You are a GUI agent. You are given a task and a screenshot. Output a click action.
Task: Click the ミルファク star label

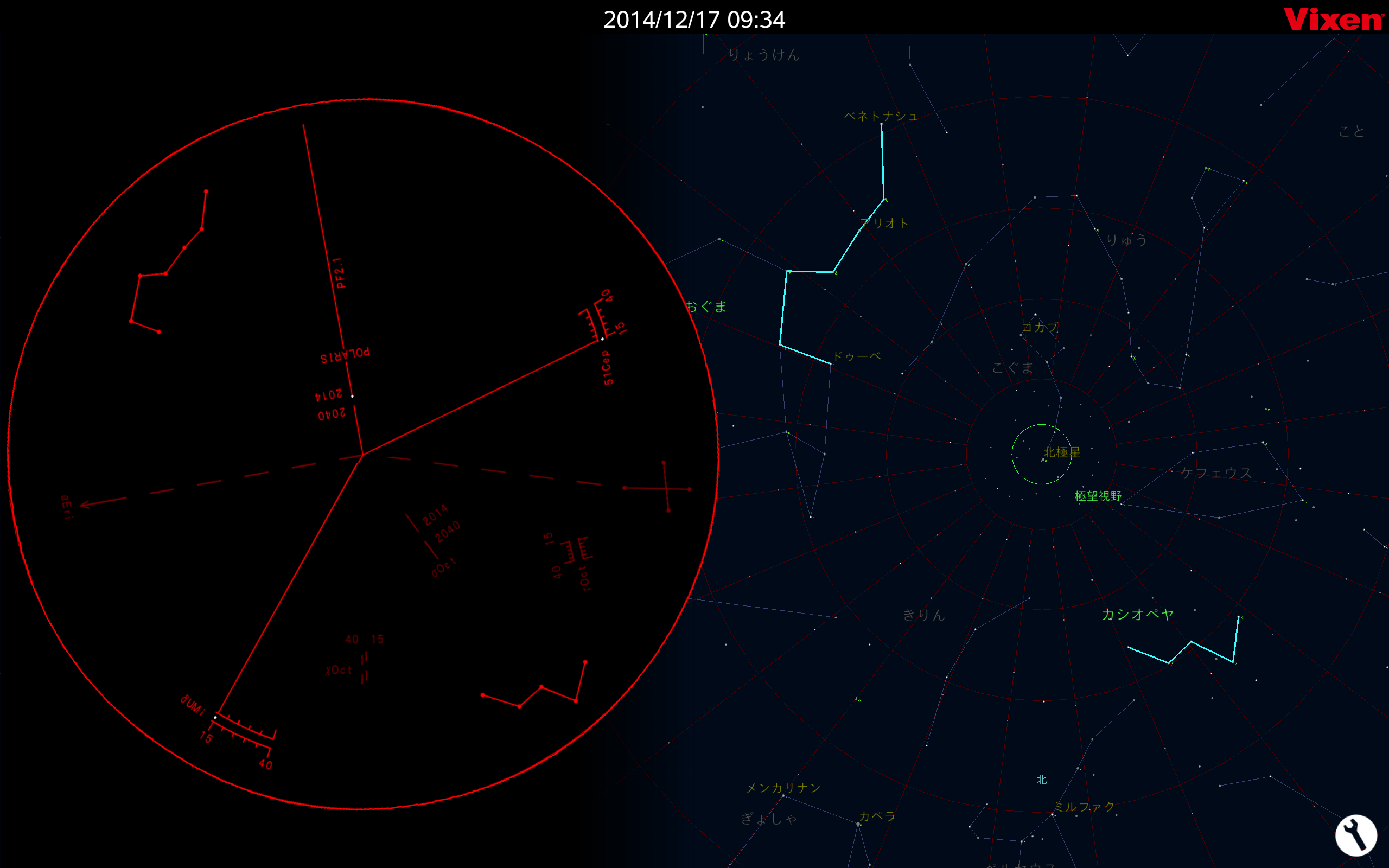pos(1084,807)
